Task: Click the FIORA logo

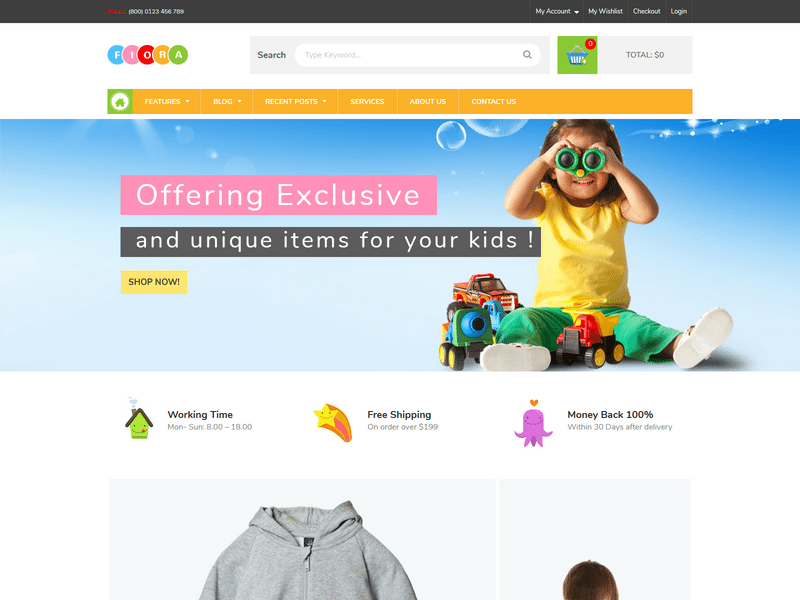Action: [x=147, y=55]
